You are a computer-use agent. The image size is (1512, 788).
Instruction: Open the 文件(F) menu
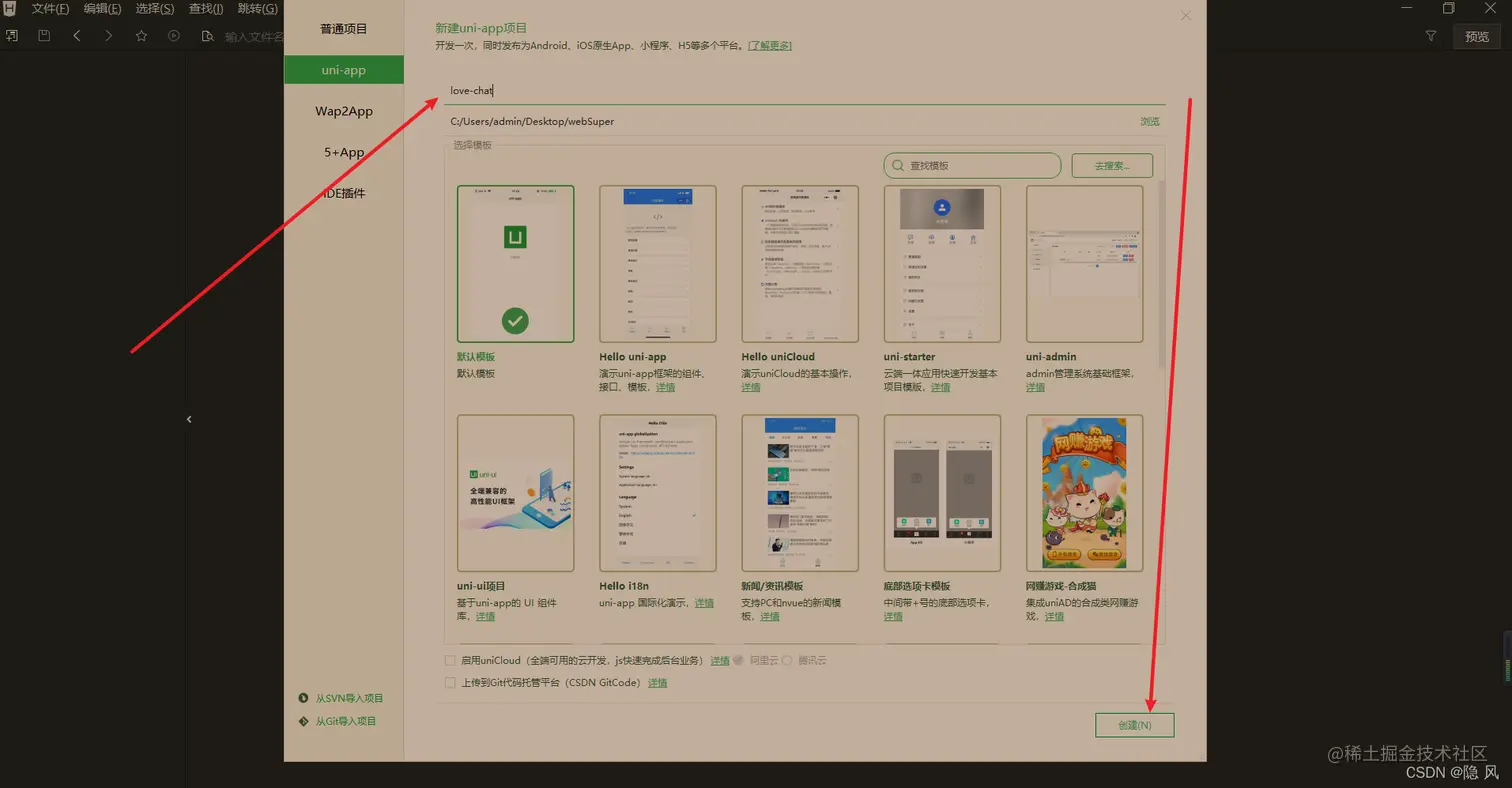(x=50, y=9)
